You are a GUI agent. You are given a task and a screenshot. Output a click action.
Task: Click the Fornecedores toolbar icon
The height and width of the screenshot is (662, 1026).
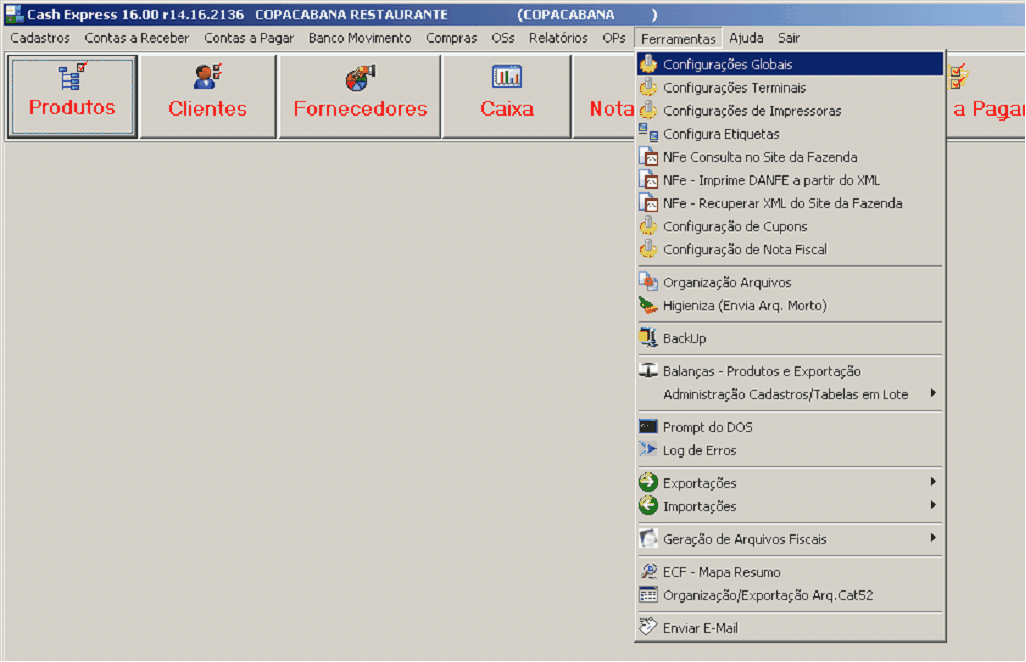360,77
